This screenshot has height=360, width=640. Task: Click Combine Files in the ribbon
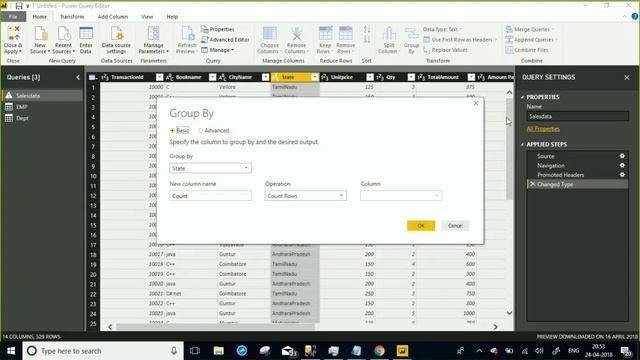pos(527,50)
